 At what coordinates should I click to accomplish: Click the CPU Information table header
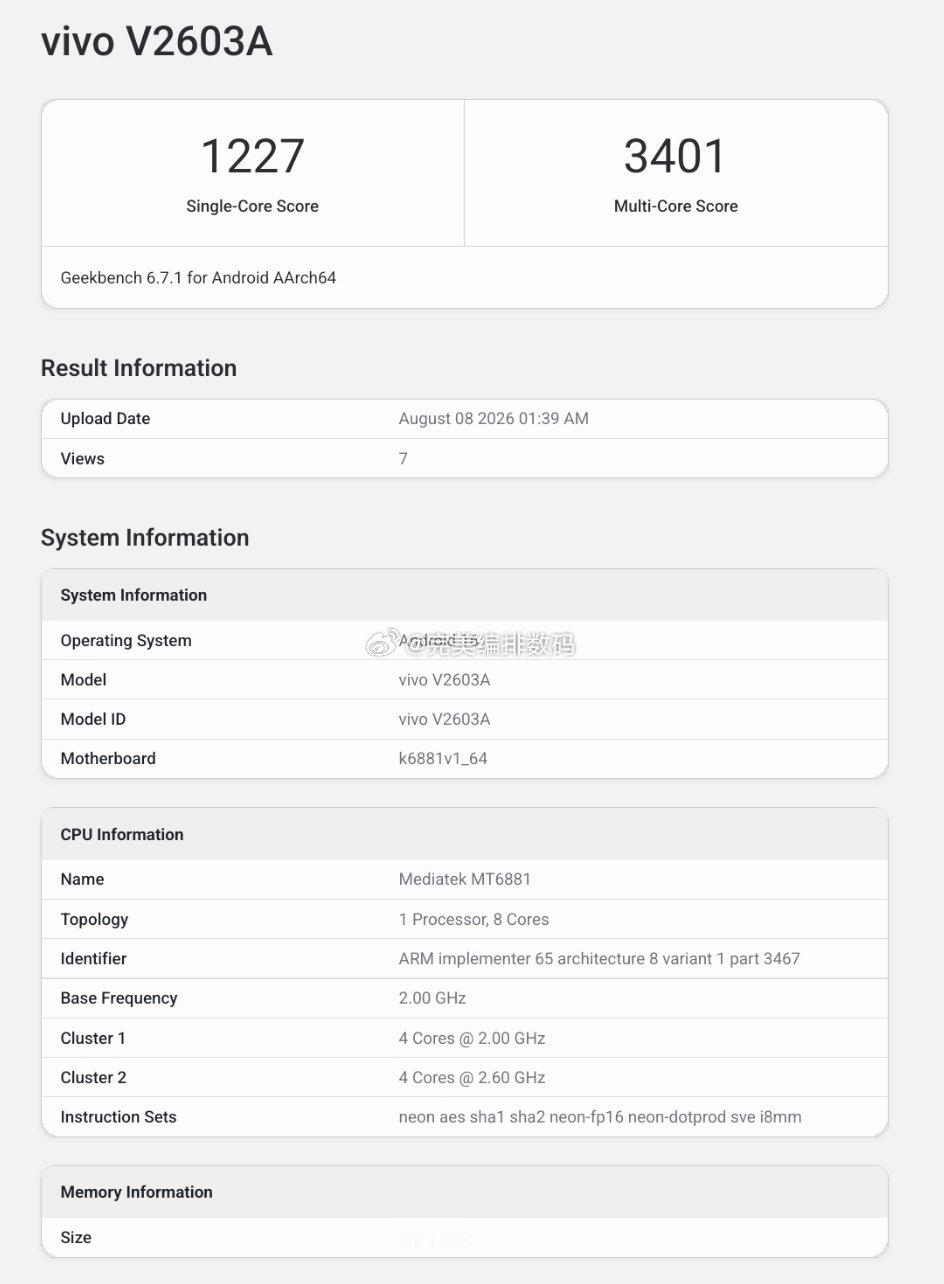click(122, 835)
